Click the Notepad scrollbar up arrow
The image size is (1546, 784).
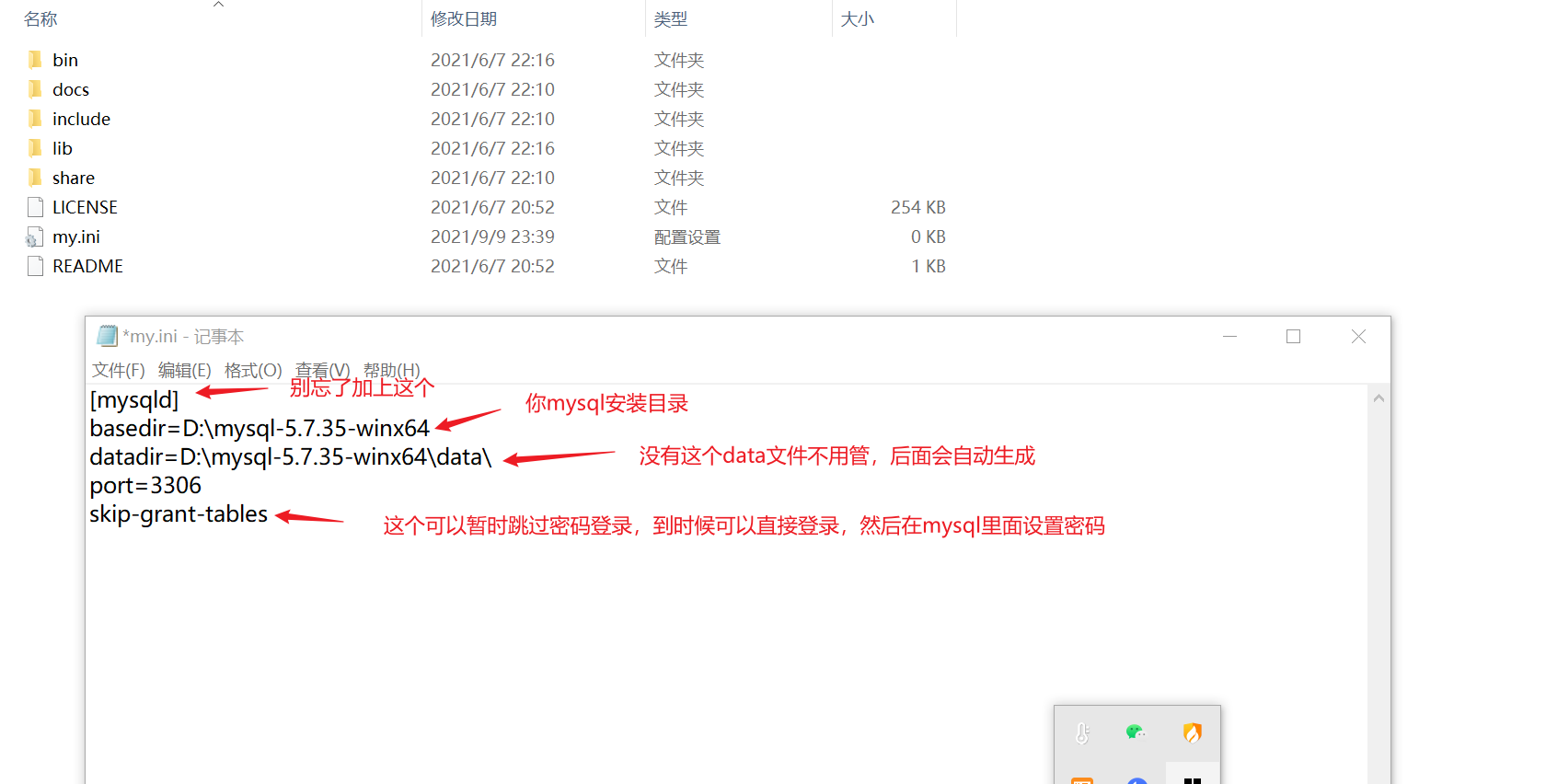[x=1379, y=398]
